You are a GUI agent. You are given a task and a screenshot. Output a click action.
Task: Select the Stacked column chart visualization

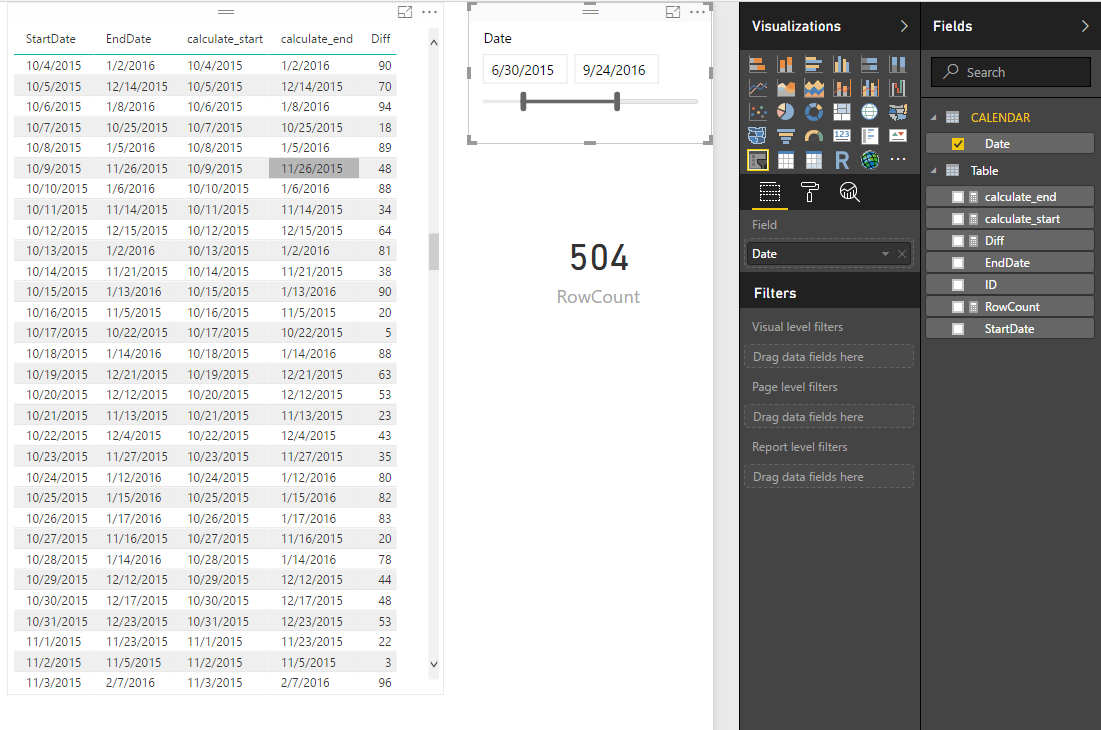[786, 65]
